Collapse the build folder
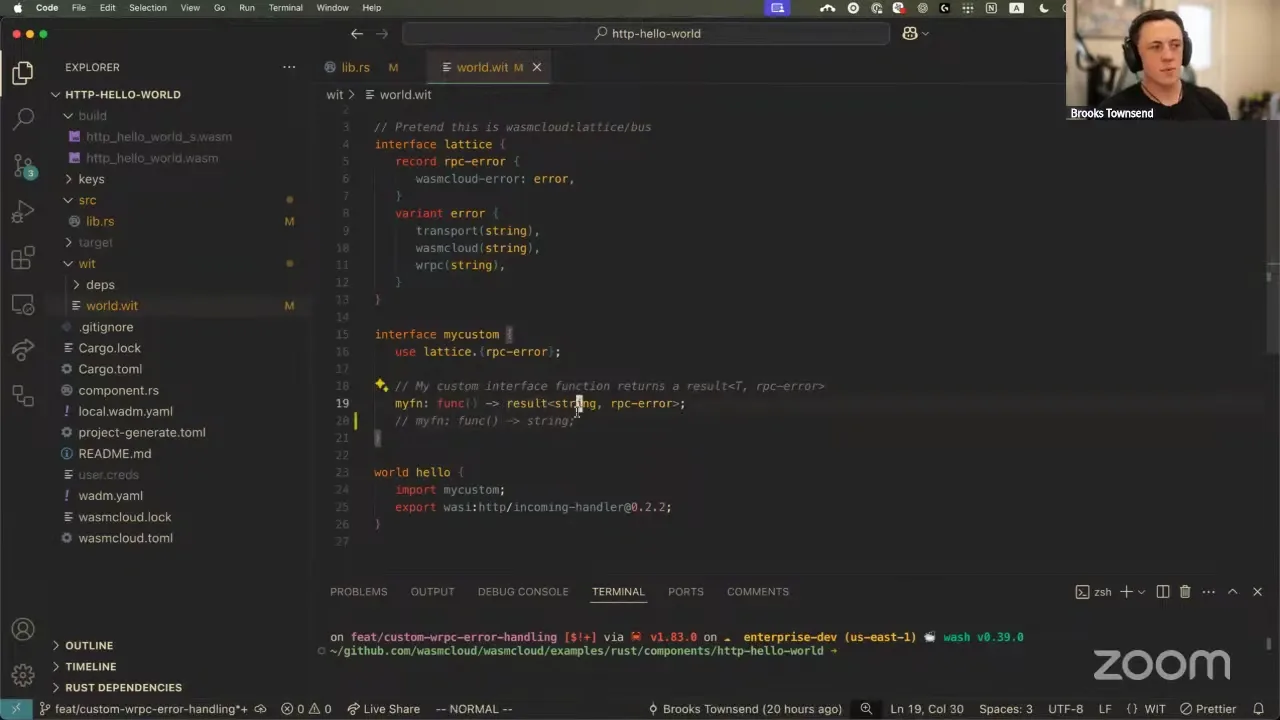Screen dimensions: 1280x720 (x=68, y=116)
